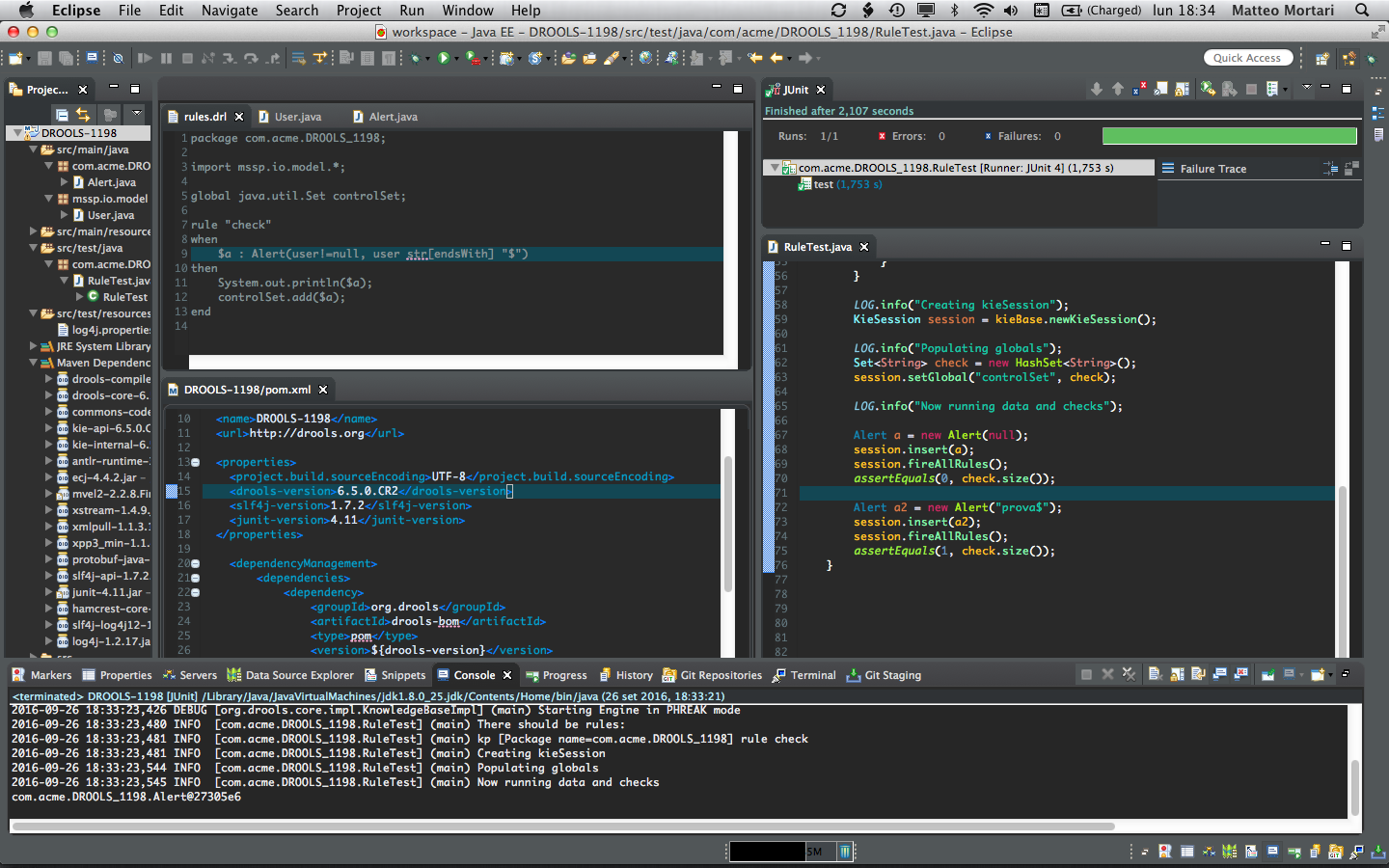Click the green Run button in toolbar
The height and width of the screenshot is (868, 1389).
(x=444, y=59)
